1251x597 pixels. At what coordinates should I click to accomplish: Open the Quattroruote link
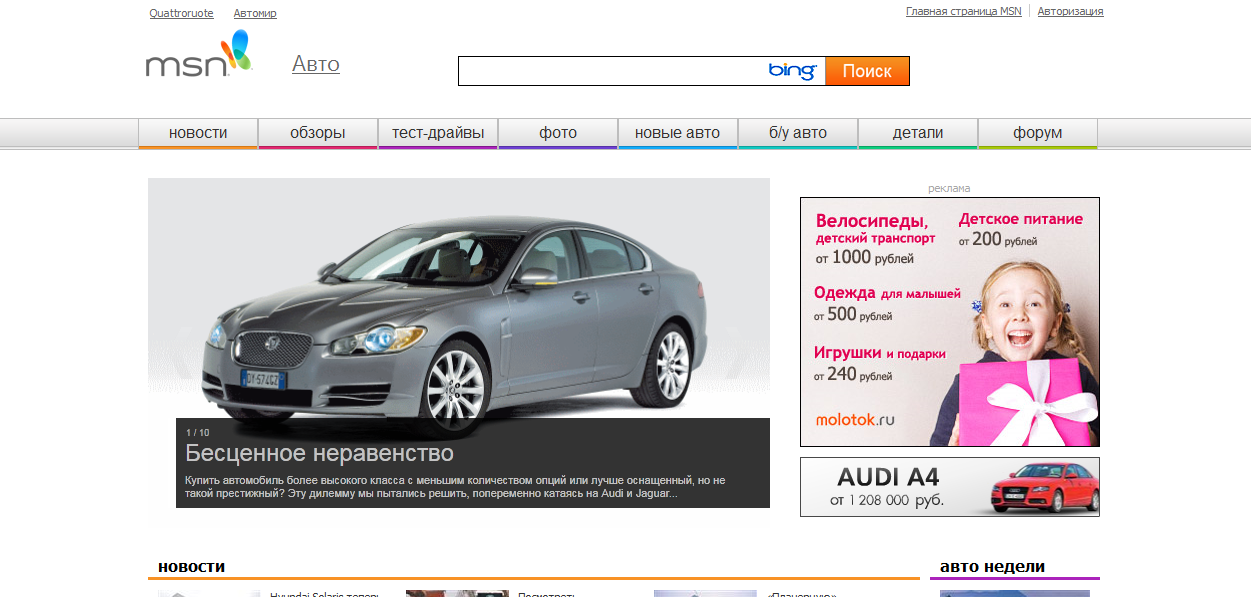coord(181,13)
